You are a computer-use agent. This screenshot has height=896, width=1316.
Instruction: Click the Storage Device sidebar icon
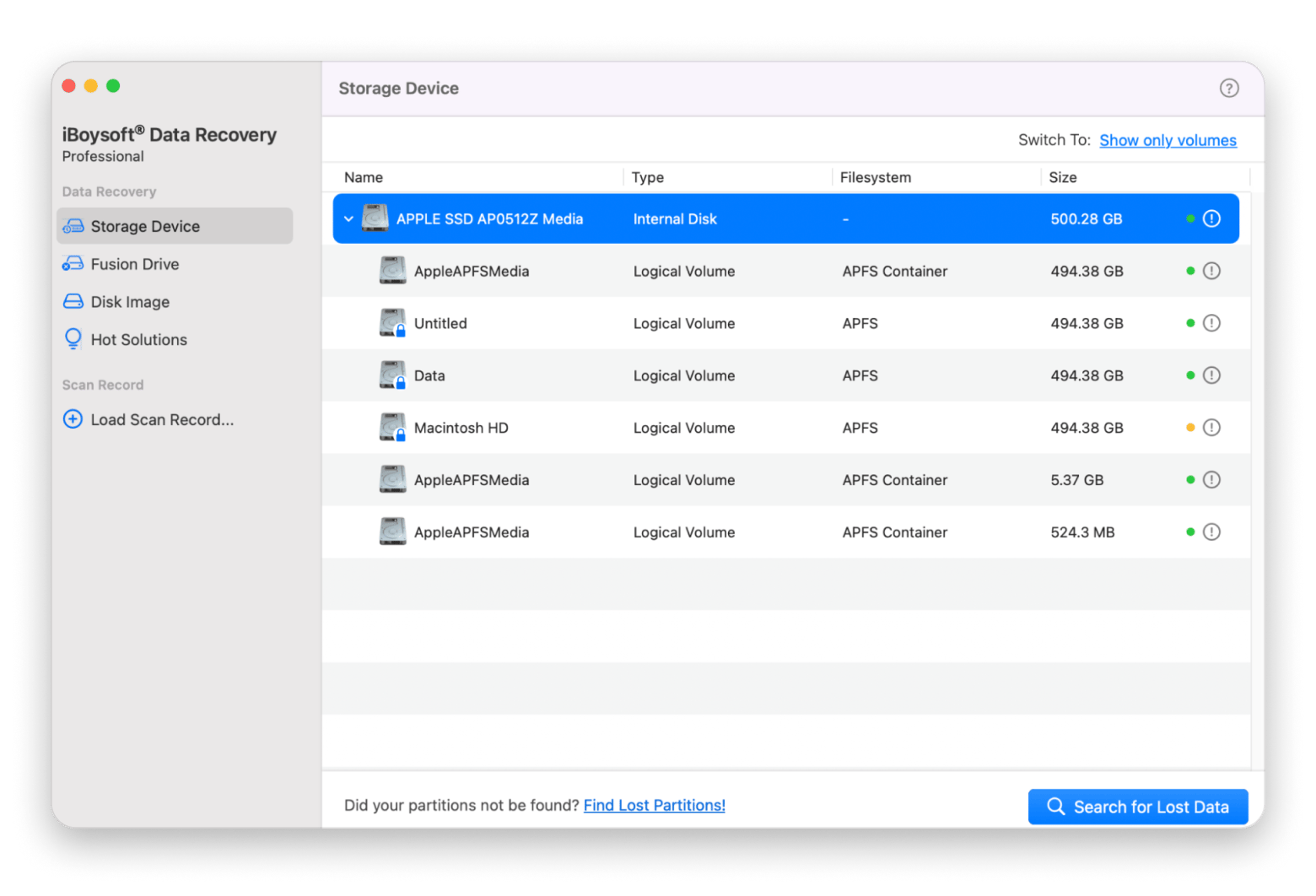pos(73,226)
